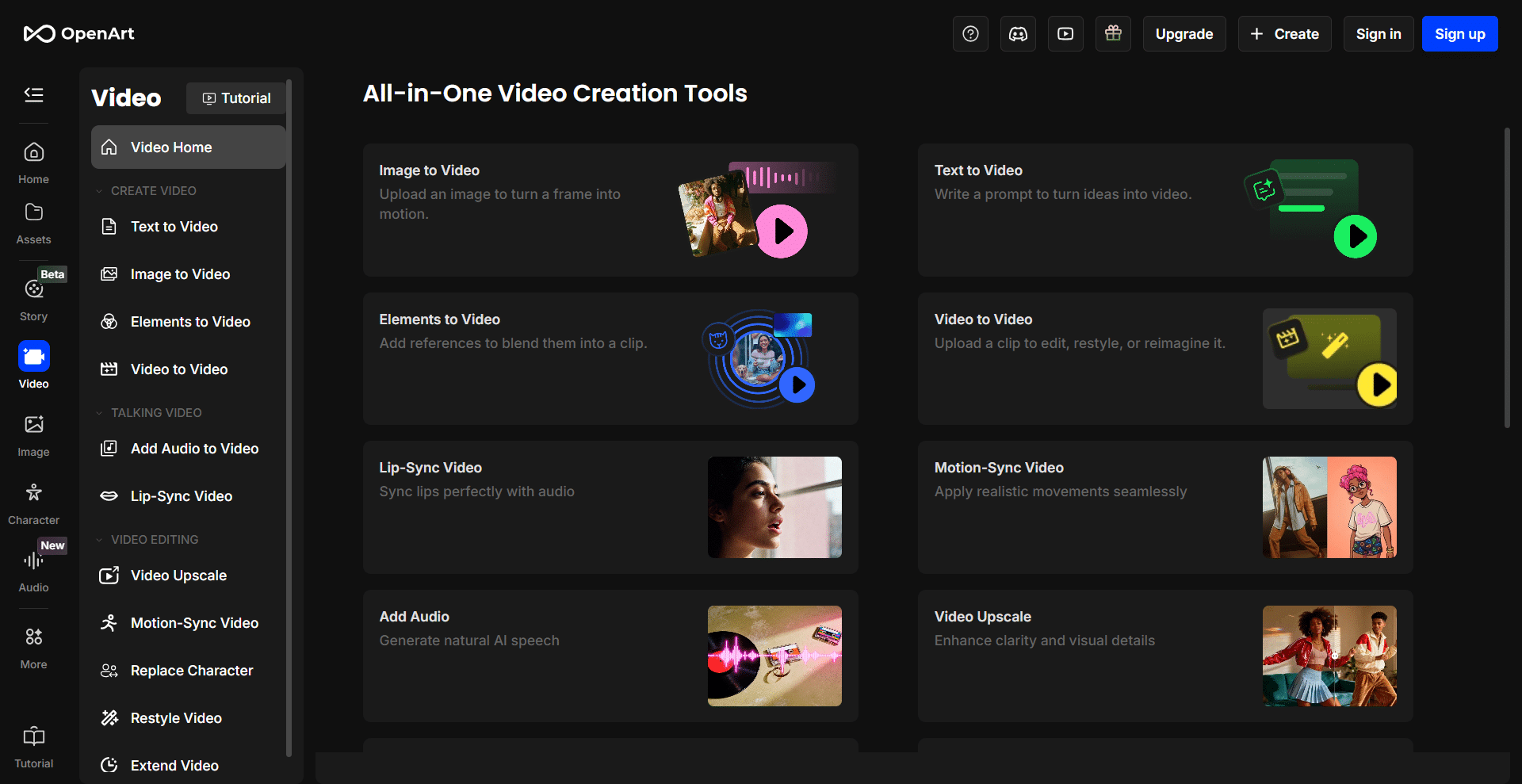Screen dimensions: 1522x784
Task: Click the gift rewards icon
Action: pyautogui.click(x=1113, y=34)
